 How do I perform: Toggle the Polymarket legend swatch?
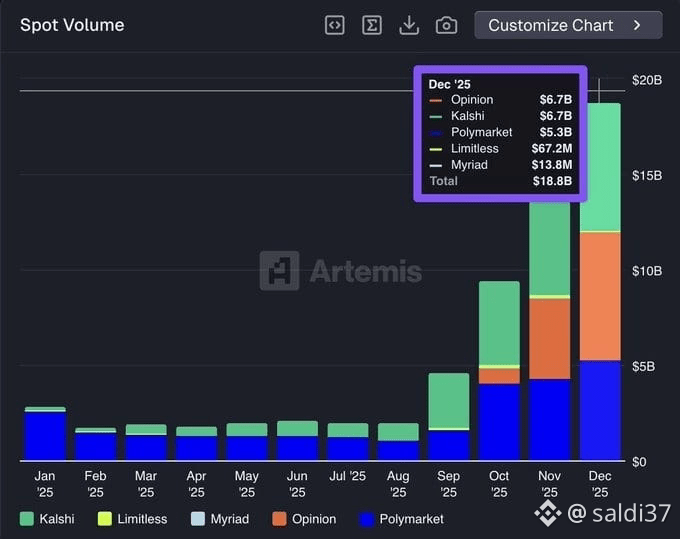point(367,519)
